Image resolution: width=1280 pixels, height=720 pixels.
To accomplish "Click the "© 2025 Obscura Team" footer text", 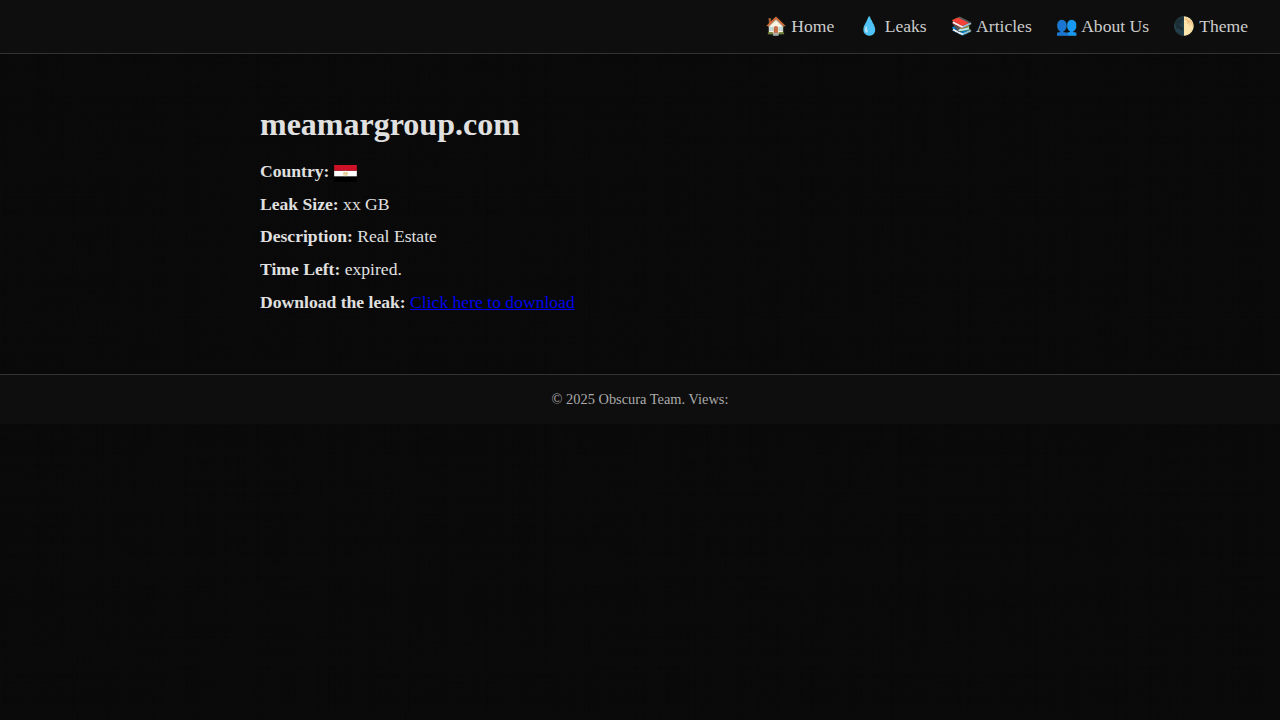I will [617, 399].
